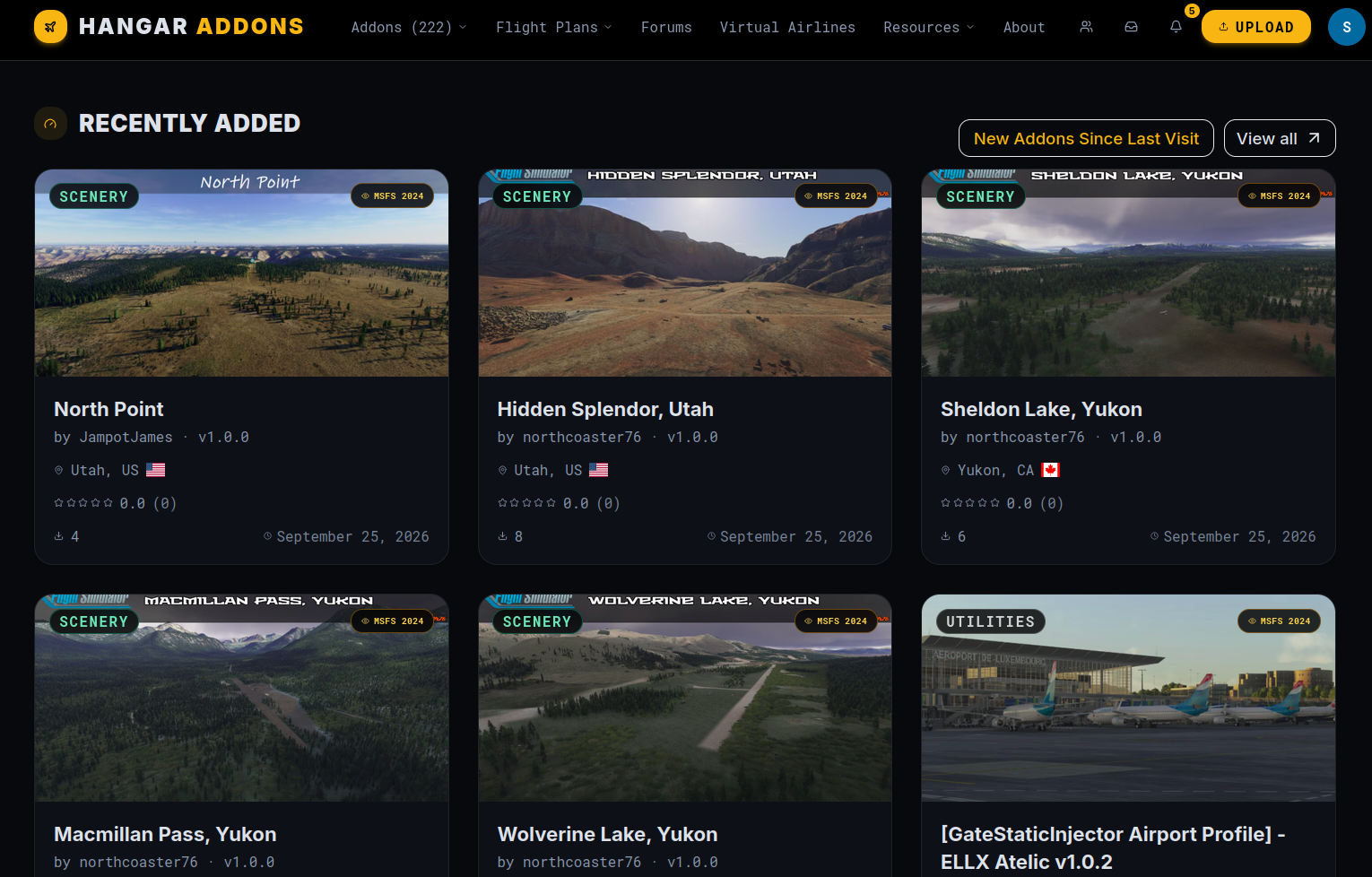Click the MSFS 2024 badge on Wolverine Lake
1372x877 pixels.
tap(836, 621)
